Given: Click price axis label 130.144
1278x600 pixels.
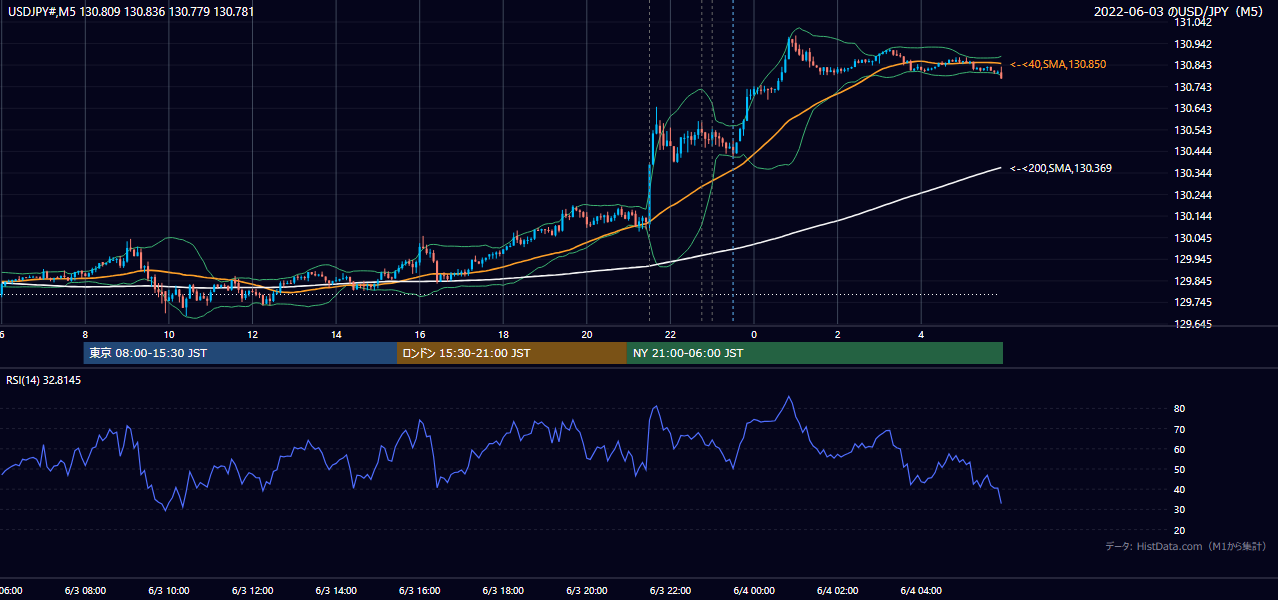Looking at the screenshot, I should [1194, 216].
